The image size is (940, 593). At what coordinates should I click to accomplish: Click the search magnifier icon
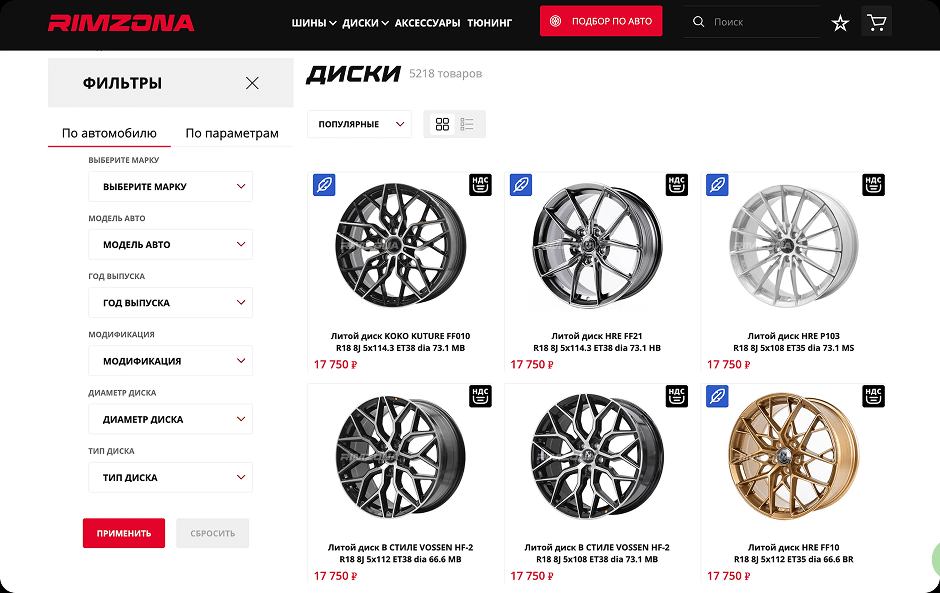[x=698, y=22]
